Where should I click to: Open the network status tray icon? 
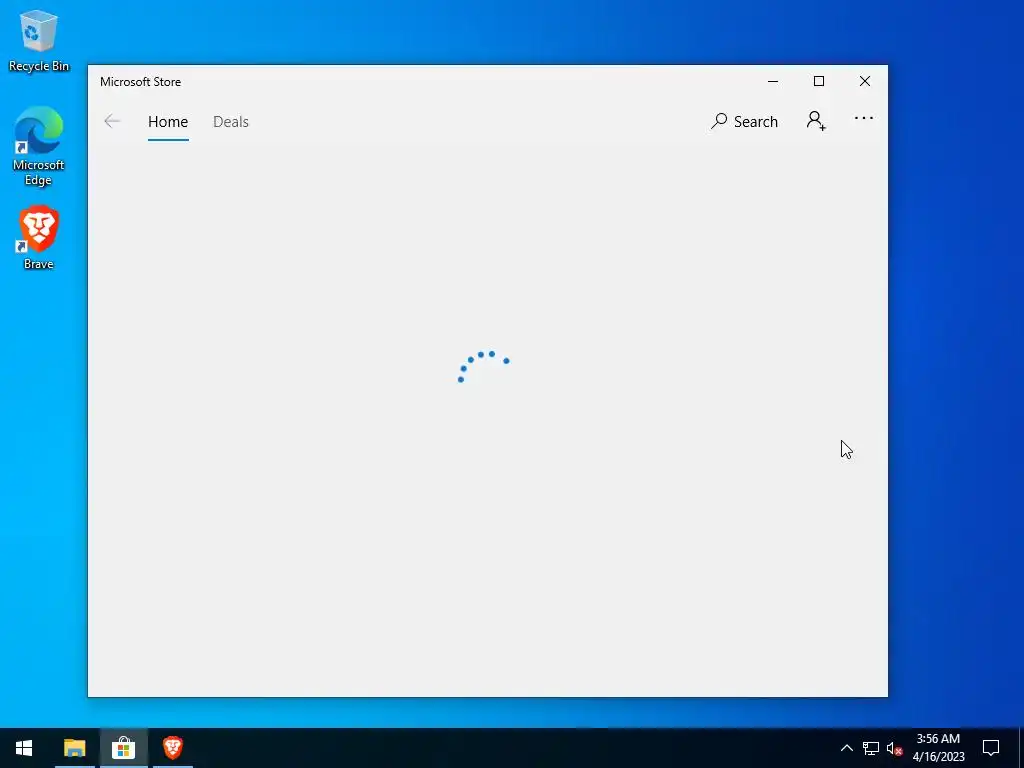coord(871,748)
